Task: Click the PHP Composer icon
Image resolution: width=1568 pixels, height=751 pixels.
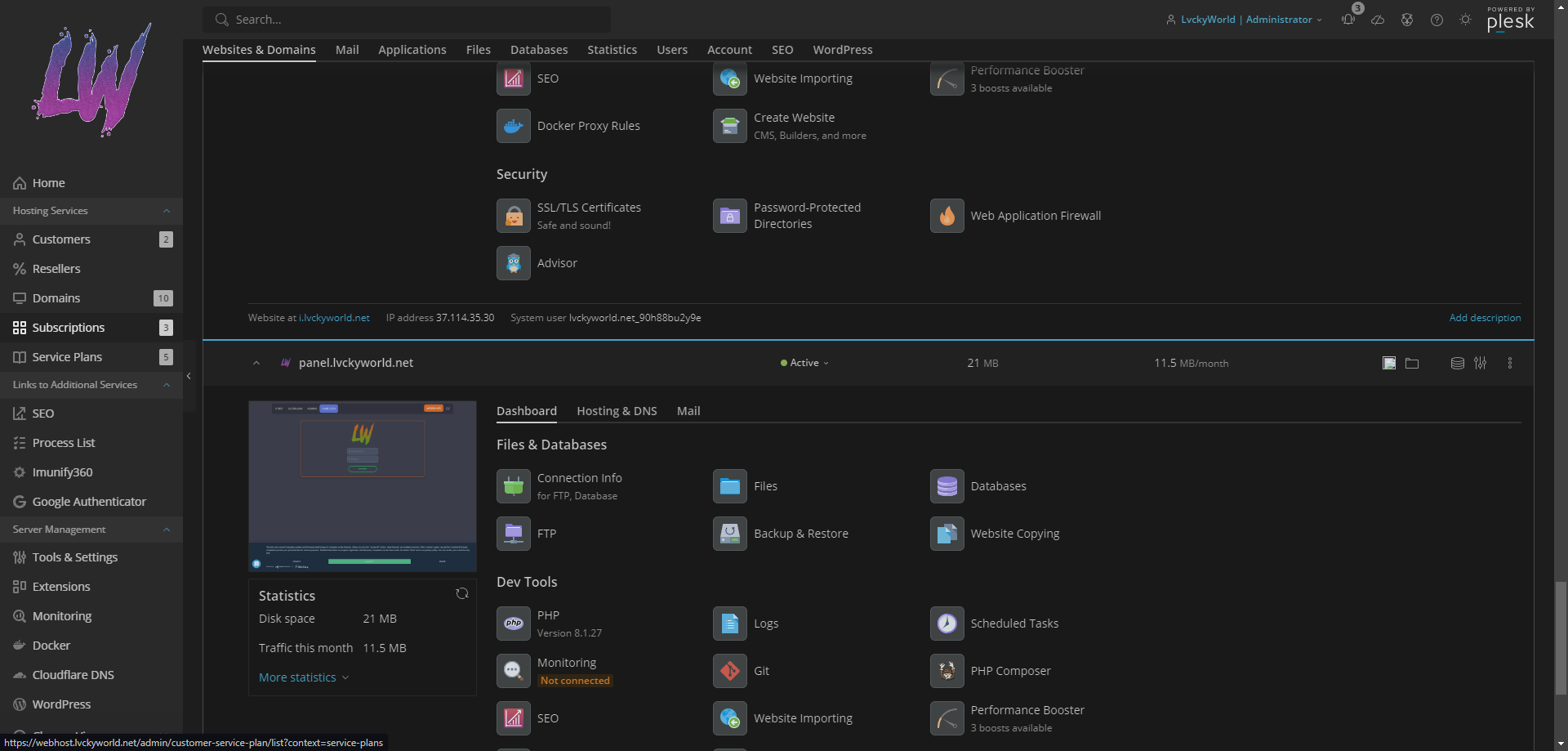Action: click(947, 671)
